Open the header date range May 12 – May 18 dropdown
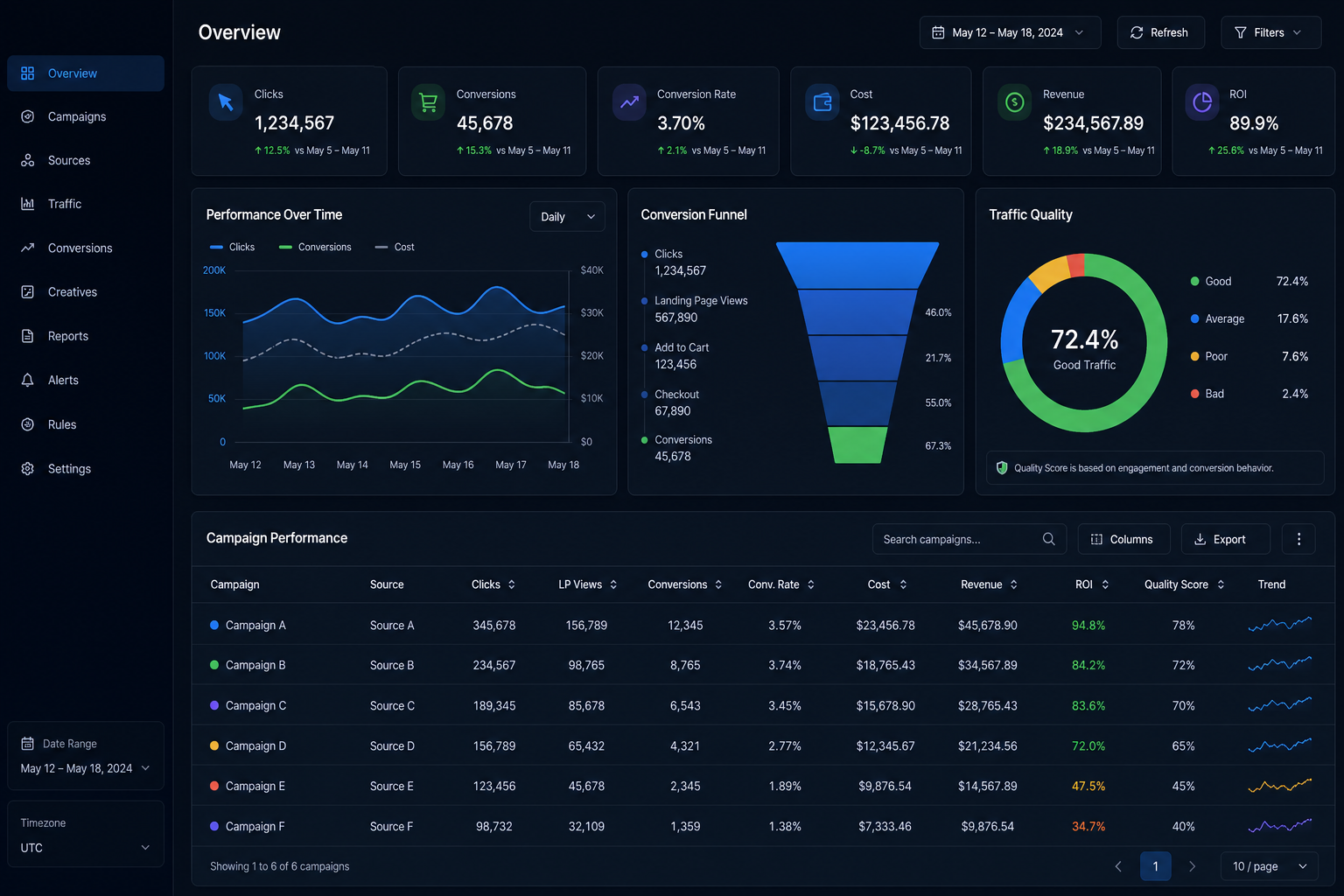Viewport: 1344px width, 896px height. [x=1010, y=32]
